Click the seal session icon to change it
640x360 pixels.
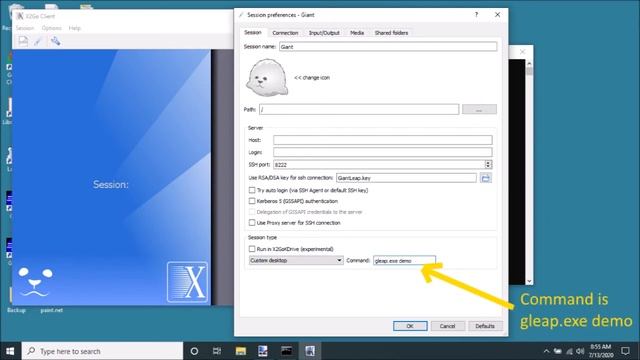coord(267,78)
